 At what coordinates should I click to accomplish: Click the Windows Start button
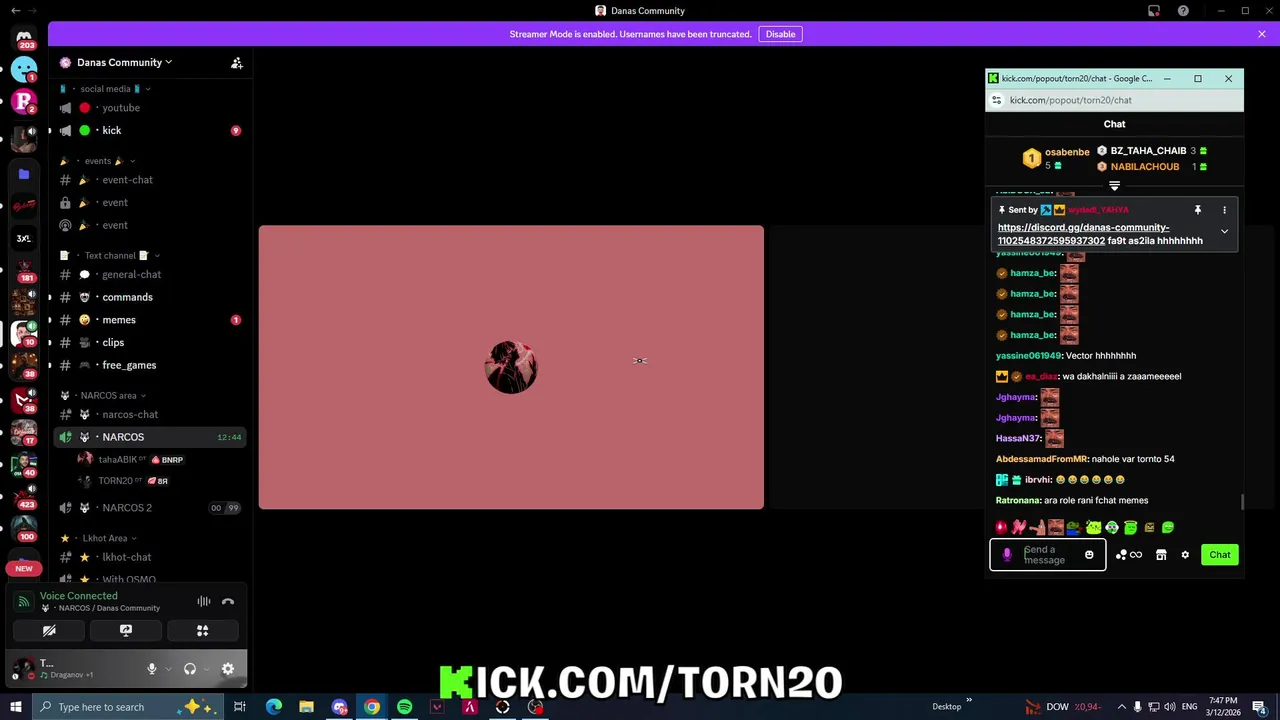[15, 707]
